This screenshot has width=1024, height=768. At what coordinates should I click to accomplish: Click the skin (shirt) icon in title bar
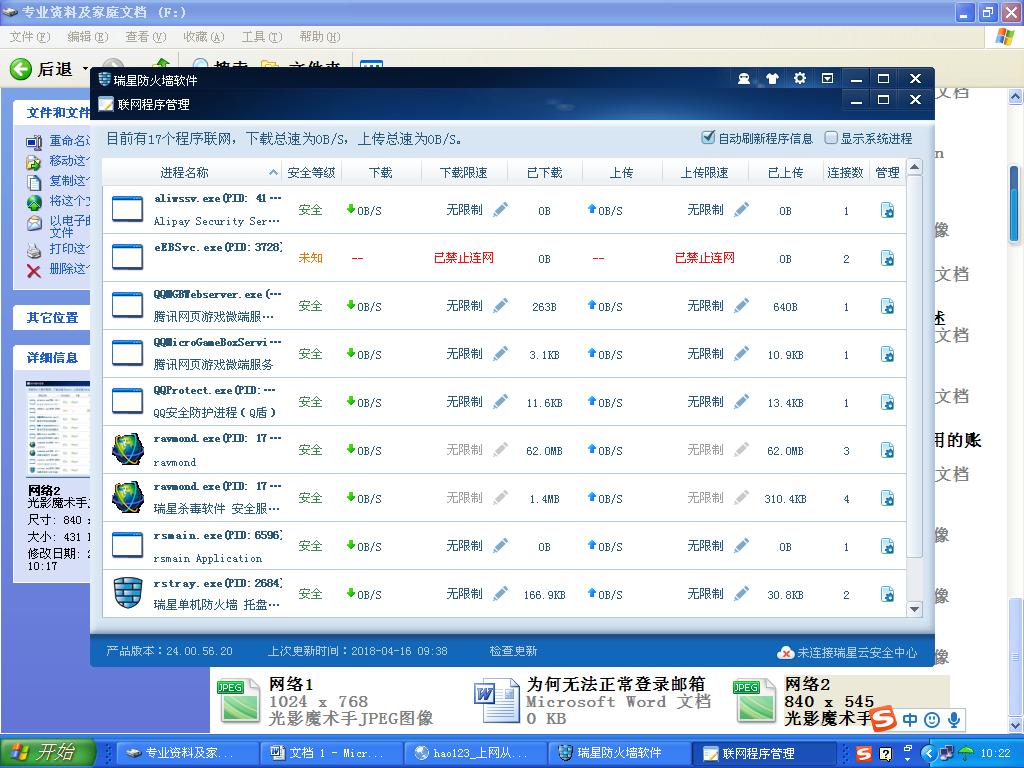[x=772, y=79]
